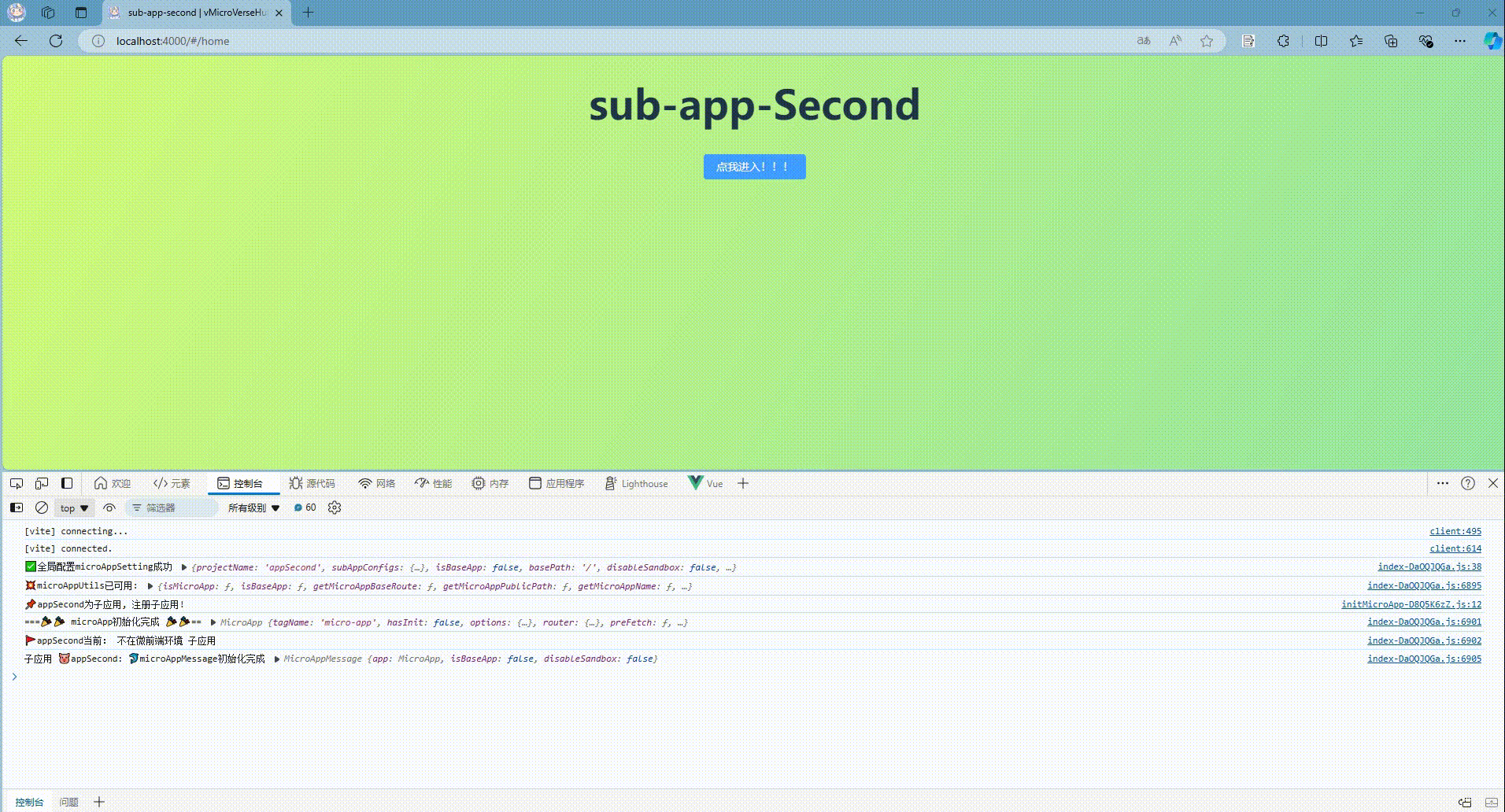
Task: Open the top frame context dropdown
Action: pos(72,507)
